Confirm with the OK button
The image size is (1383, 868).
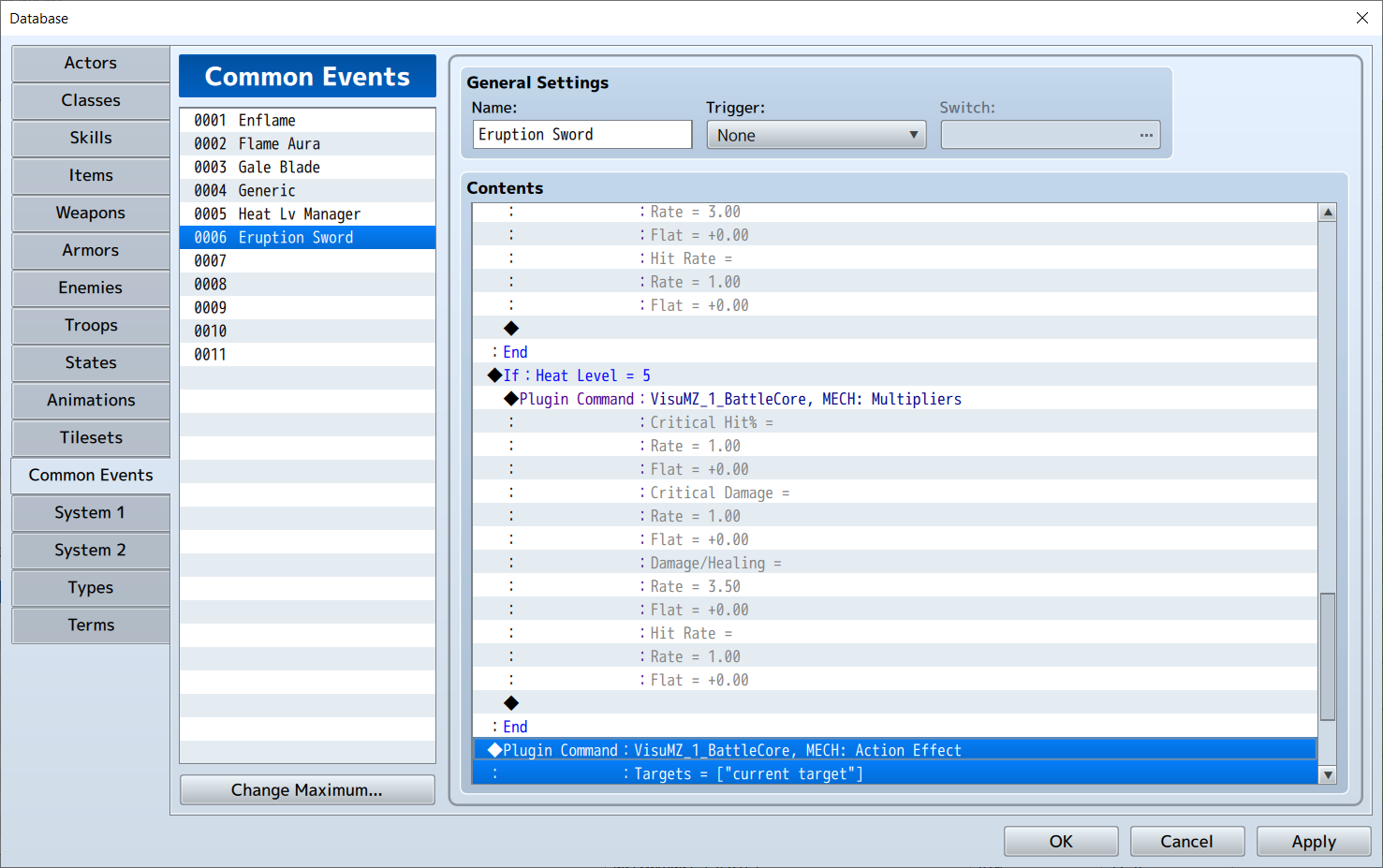(x=1061, y=841)
